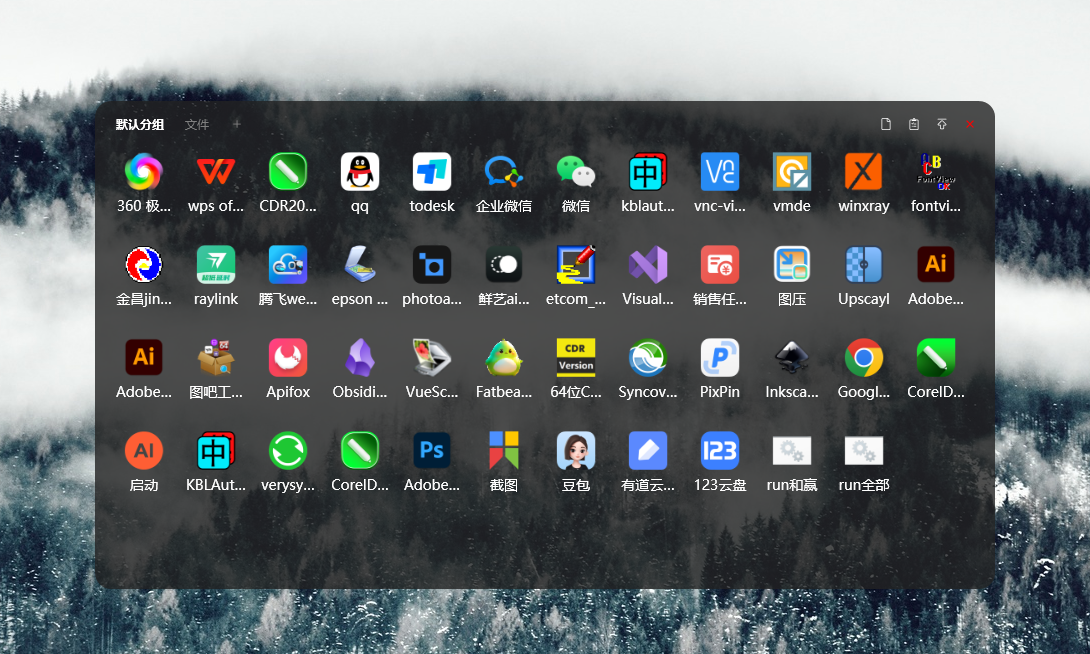This screenshot has height=654, width=1090.
Task: Click the clipboard icon in header
Action: point(914,124)
